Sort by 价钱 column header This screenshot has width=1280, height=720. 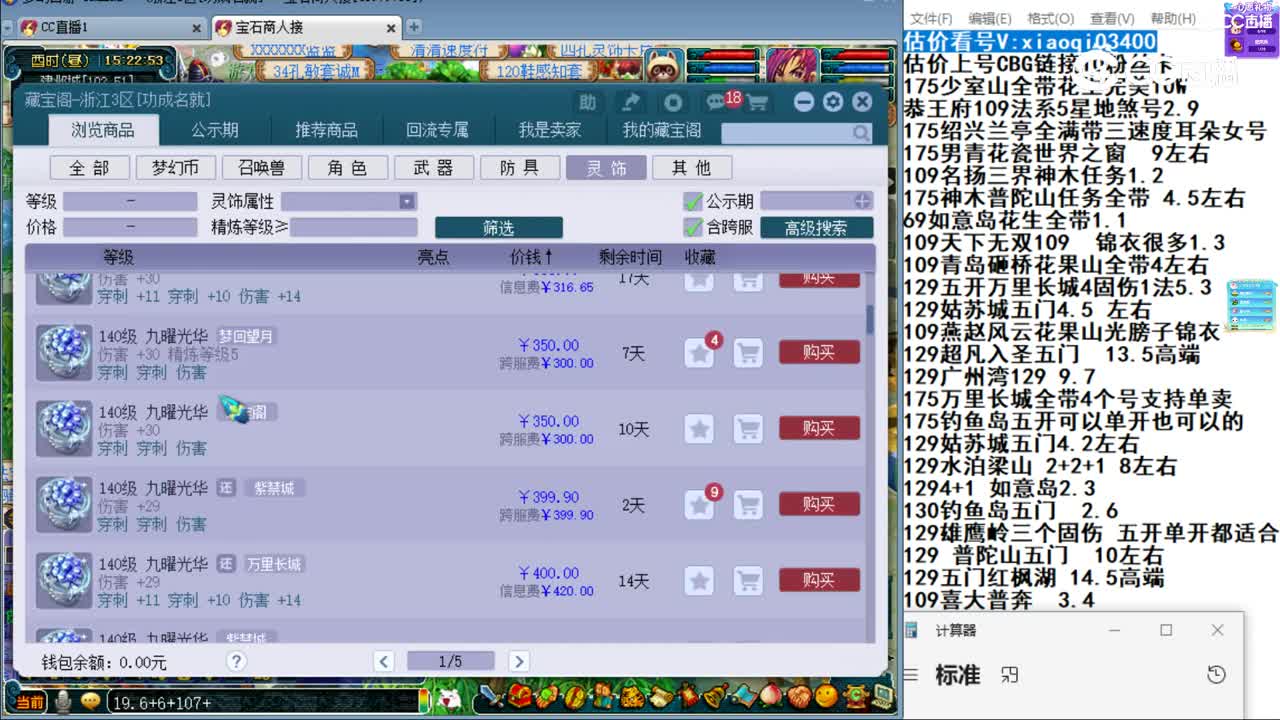click(x=531, y=258)
